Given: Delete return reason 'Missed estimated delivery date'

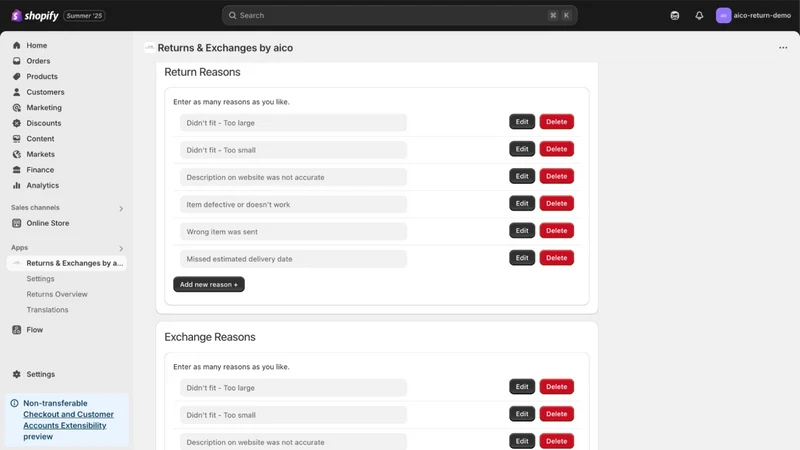Looking at the screenshot, I should (557, 258).
